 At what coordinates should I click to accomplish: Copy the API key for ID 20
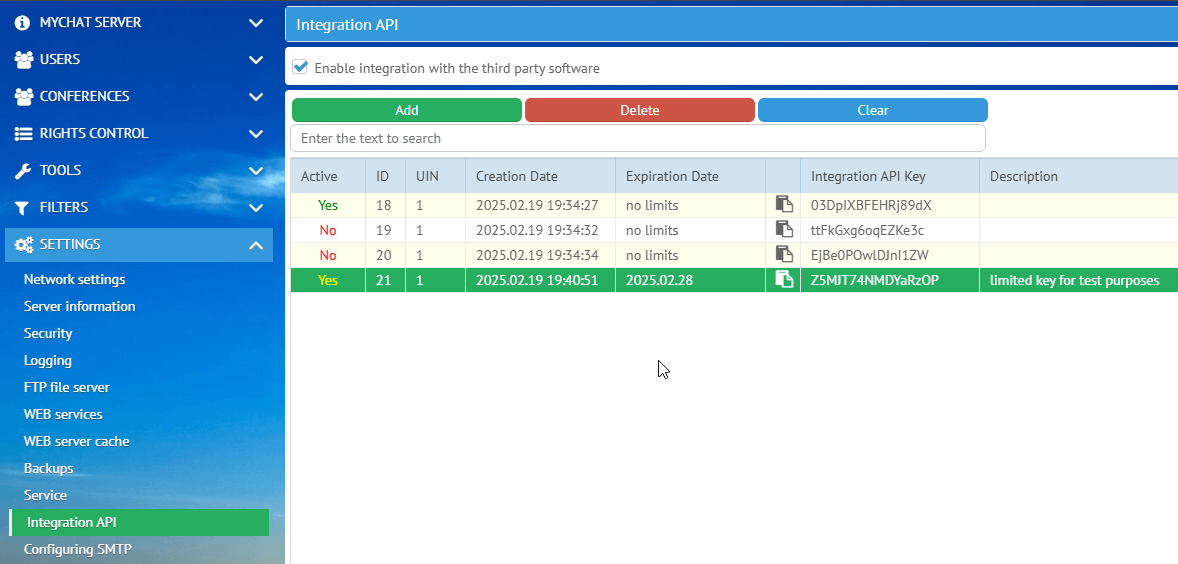[x=783, y=255]
